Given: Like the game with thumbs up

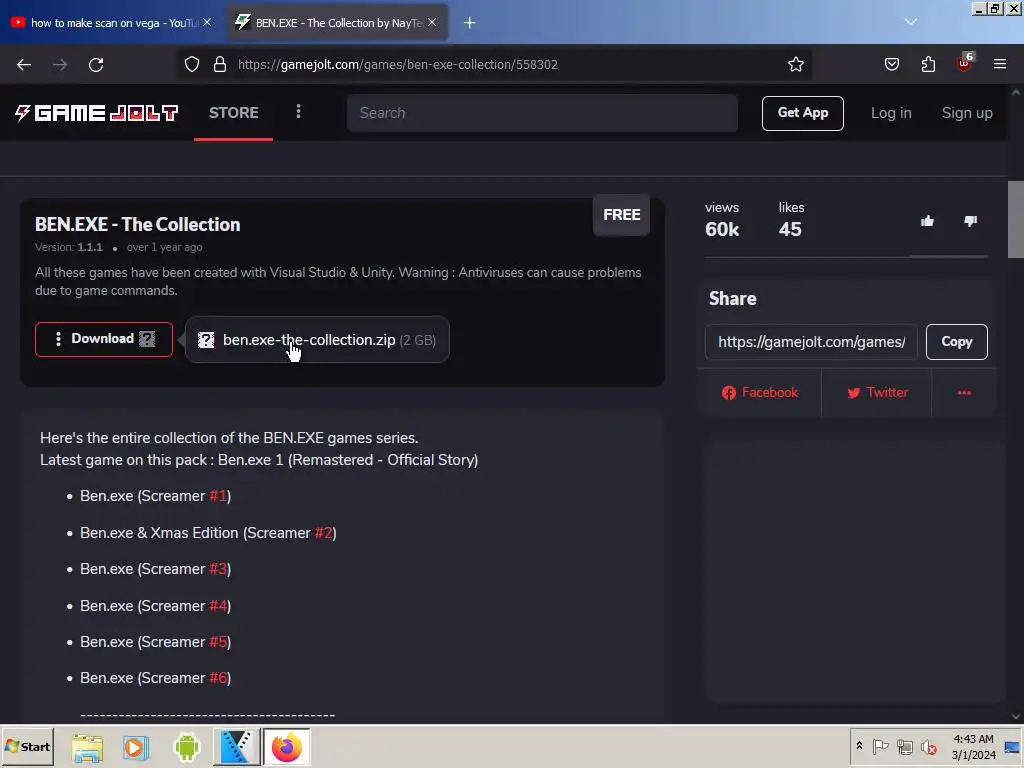Looking at the screenshot, I should pyautogui.click(x=927, y=221).
